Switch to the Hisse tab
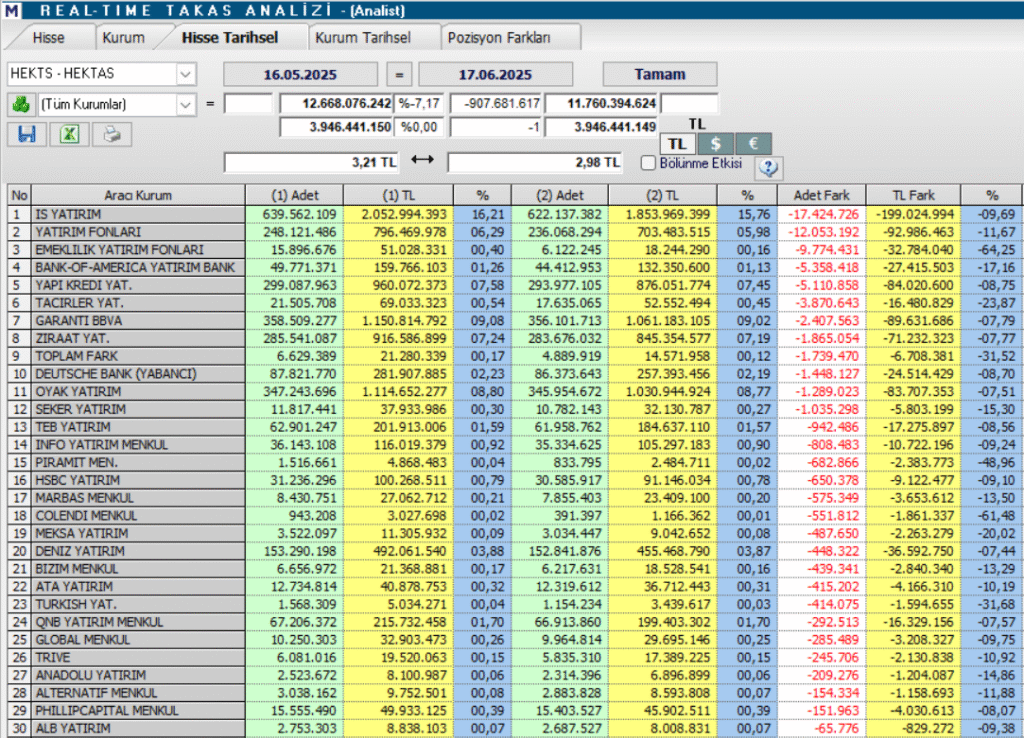Image resolution: width=1024 pixels, height=738 pixels. tap(49, 38)
